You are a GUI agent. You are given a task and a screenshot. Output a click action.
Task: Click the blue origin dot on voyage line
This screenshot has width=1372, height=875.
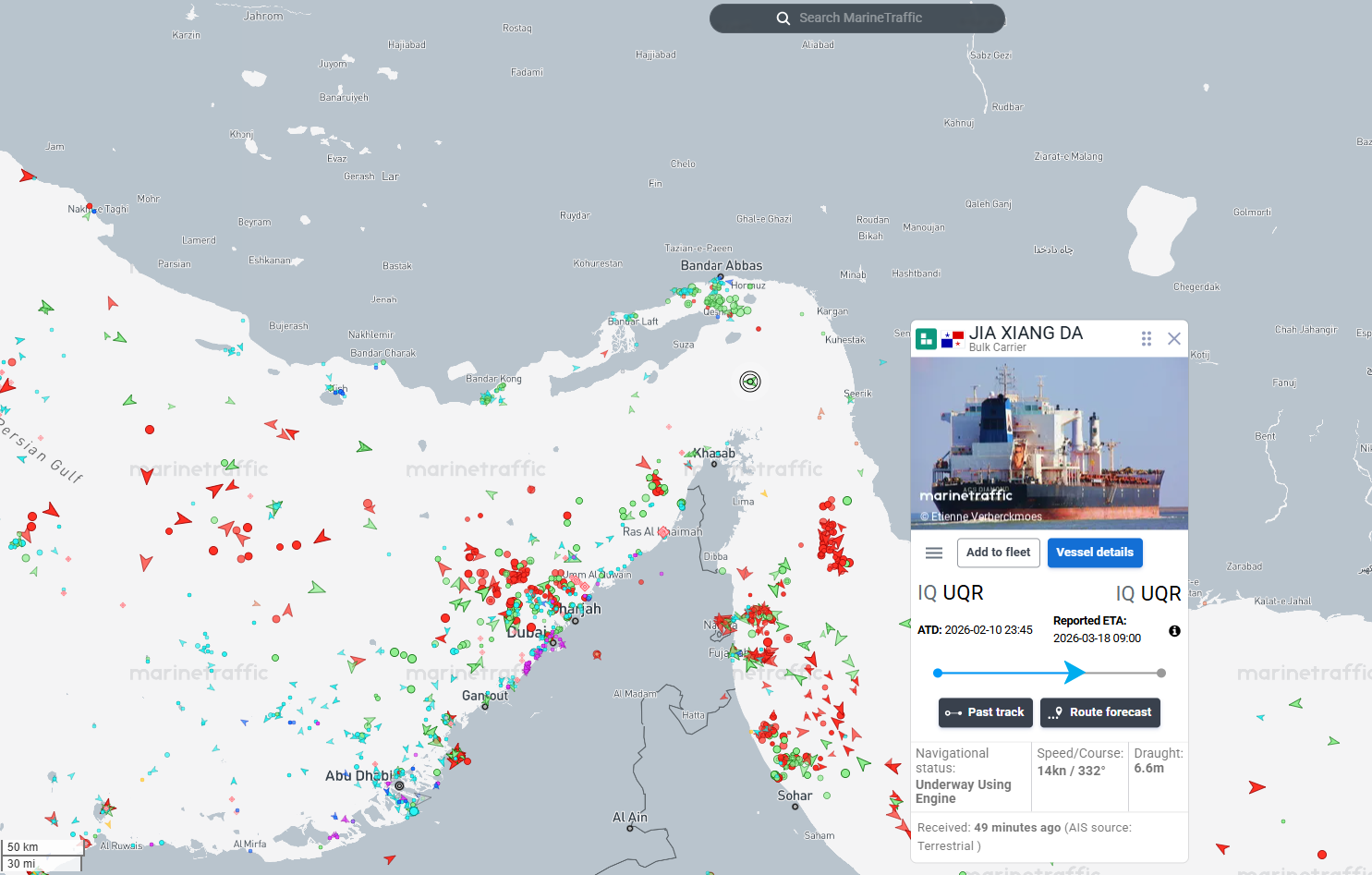click(938, 673)
